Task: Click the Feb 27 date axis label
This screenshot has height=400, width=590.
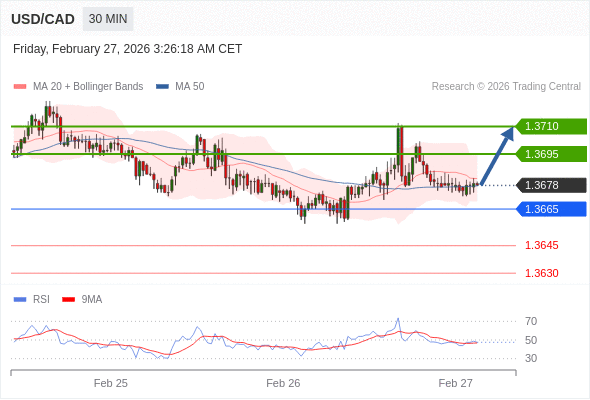Action: pyautogui.click(x=455, y=383)
